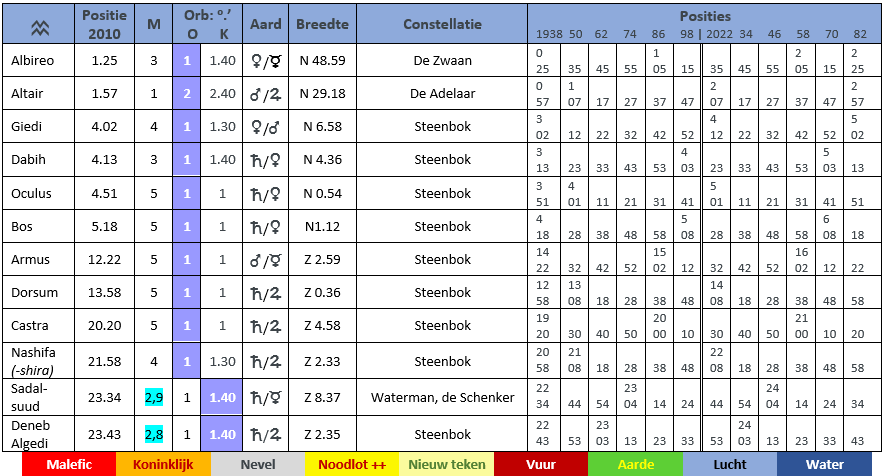Click the Mars/Mercury symbol in Armus row
This screenshot has height=476, width=885.
(265, 260)
